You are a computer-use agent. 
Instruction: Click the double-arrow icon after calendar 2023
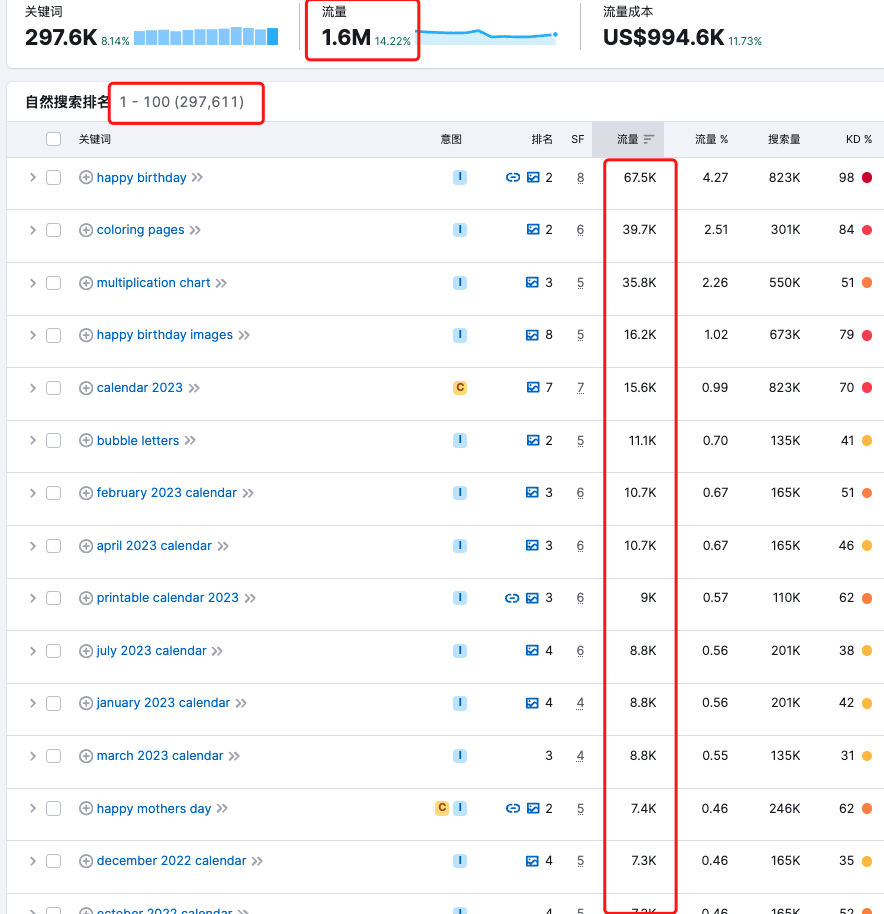pyautogui.click(x=194, y=388)
